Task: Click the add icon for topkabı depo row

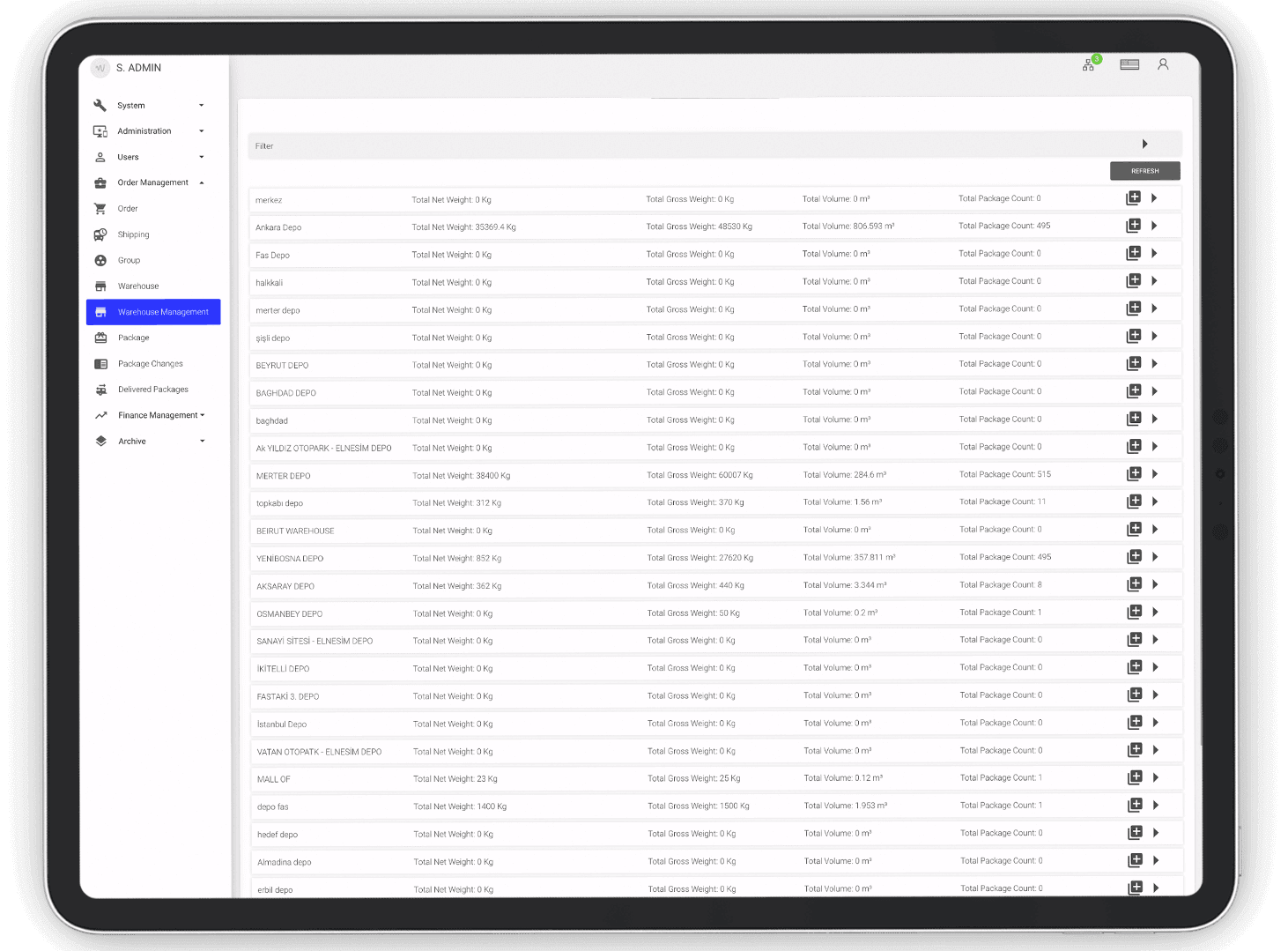Action: (1135, 502)
